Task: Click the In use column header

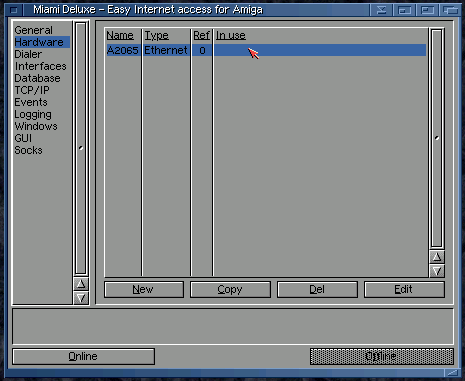Action: pyautogui.click(x=231, y=35)
